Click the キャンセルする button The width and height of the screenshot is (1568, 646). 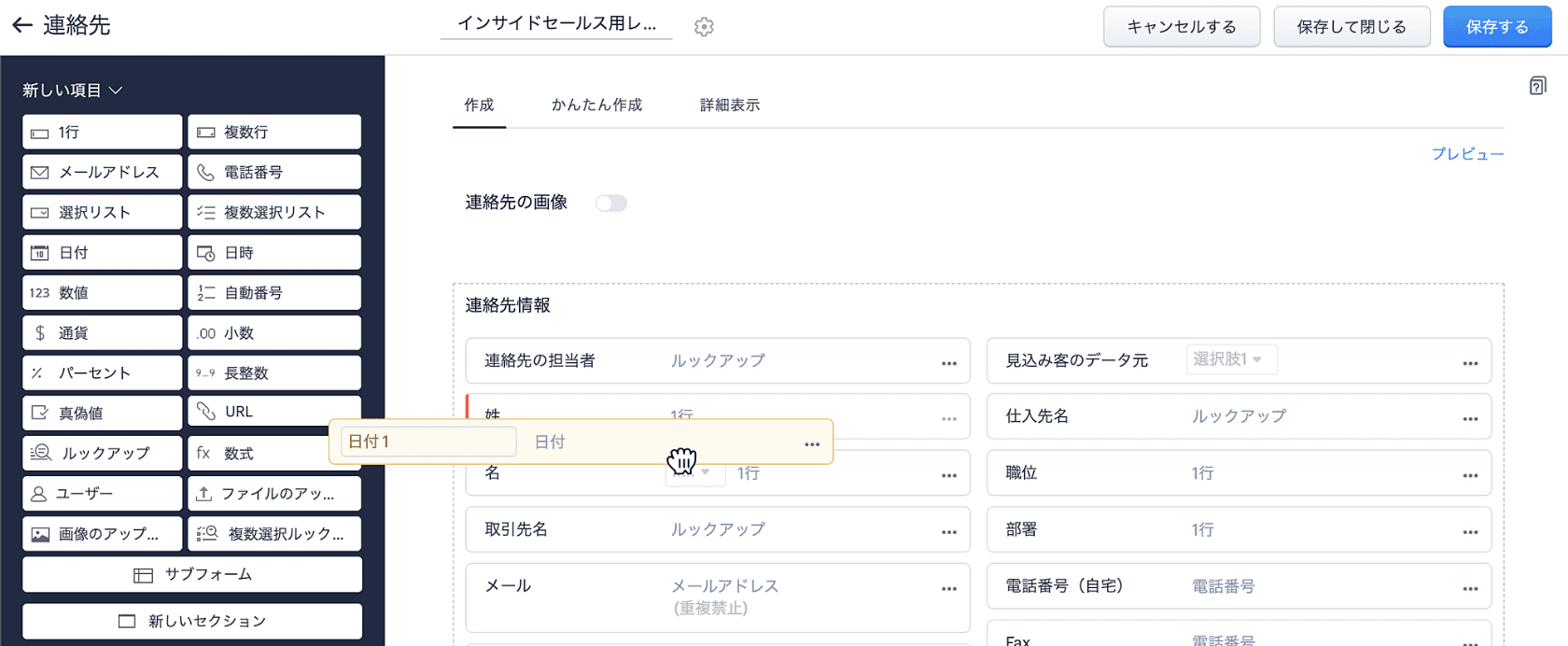point(1181,27)
